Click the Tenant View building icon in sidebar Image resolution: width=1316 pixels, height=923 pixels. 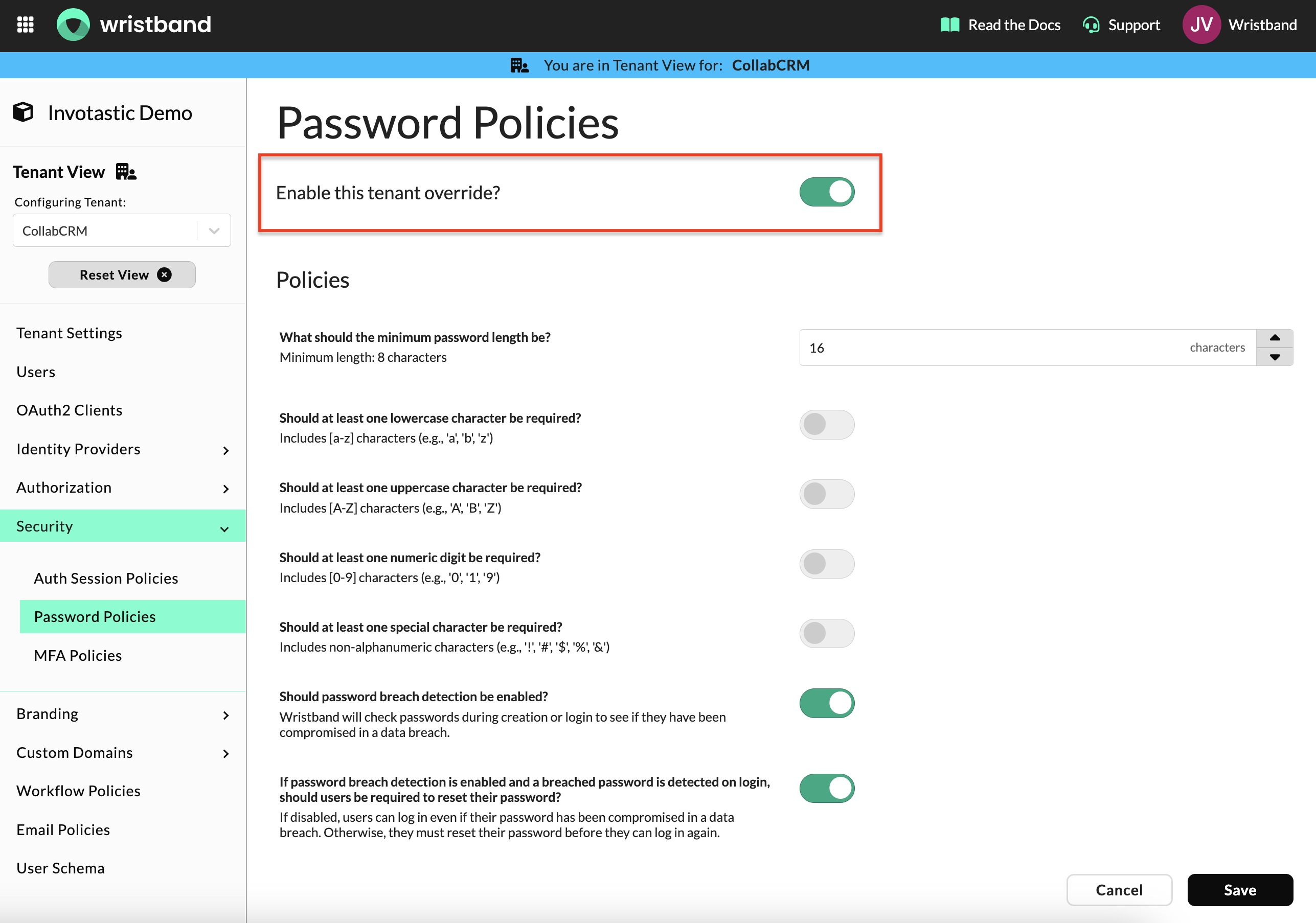(126, 171)
